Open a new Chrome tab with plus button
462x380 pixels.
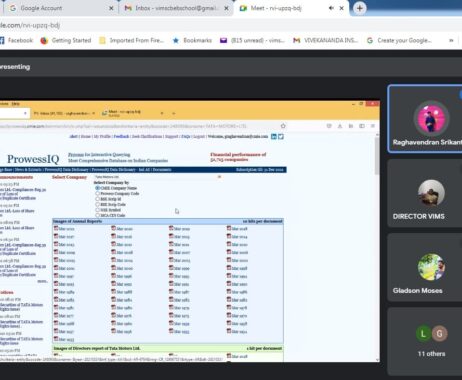click(x=359, y=8)
